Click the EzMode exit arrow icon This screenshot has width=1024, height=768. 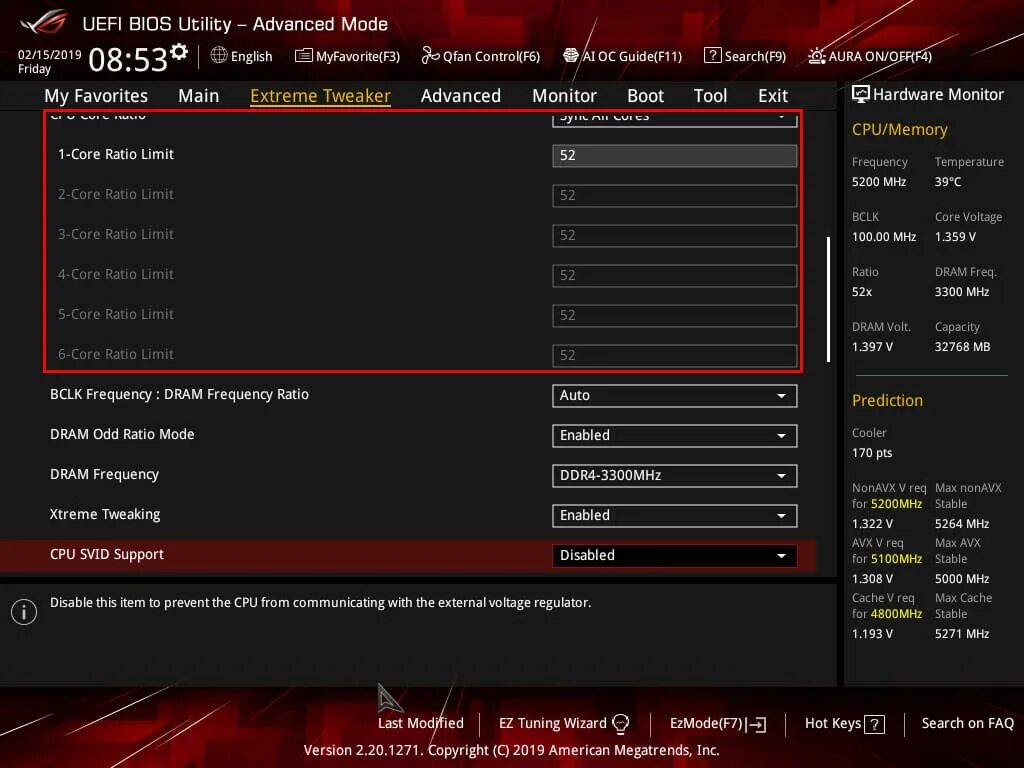point(757,724)
